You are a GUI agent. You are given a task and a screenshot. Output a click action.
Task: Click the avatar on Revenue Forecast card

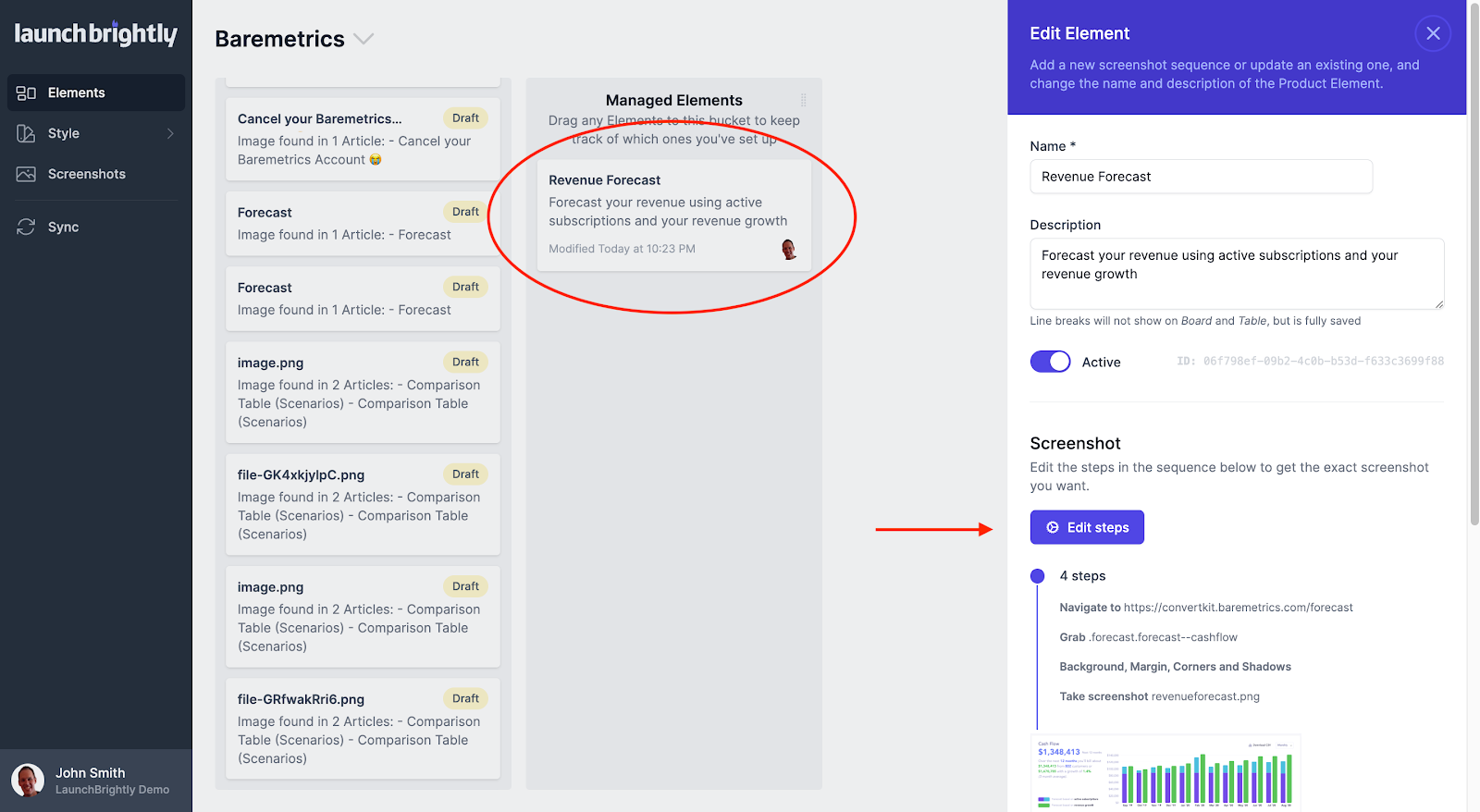pyautogui.click(x=789, y=249)
